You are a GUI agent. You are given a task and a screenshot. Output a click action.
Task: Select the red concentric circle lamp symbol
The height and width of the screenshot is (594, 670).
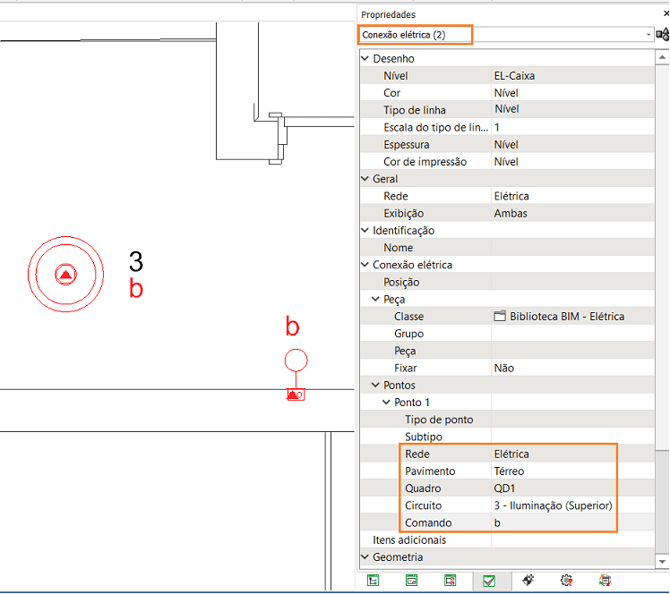tap(65, 273)
